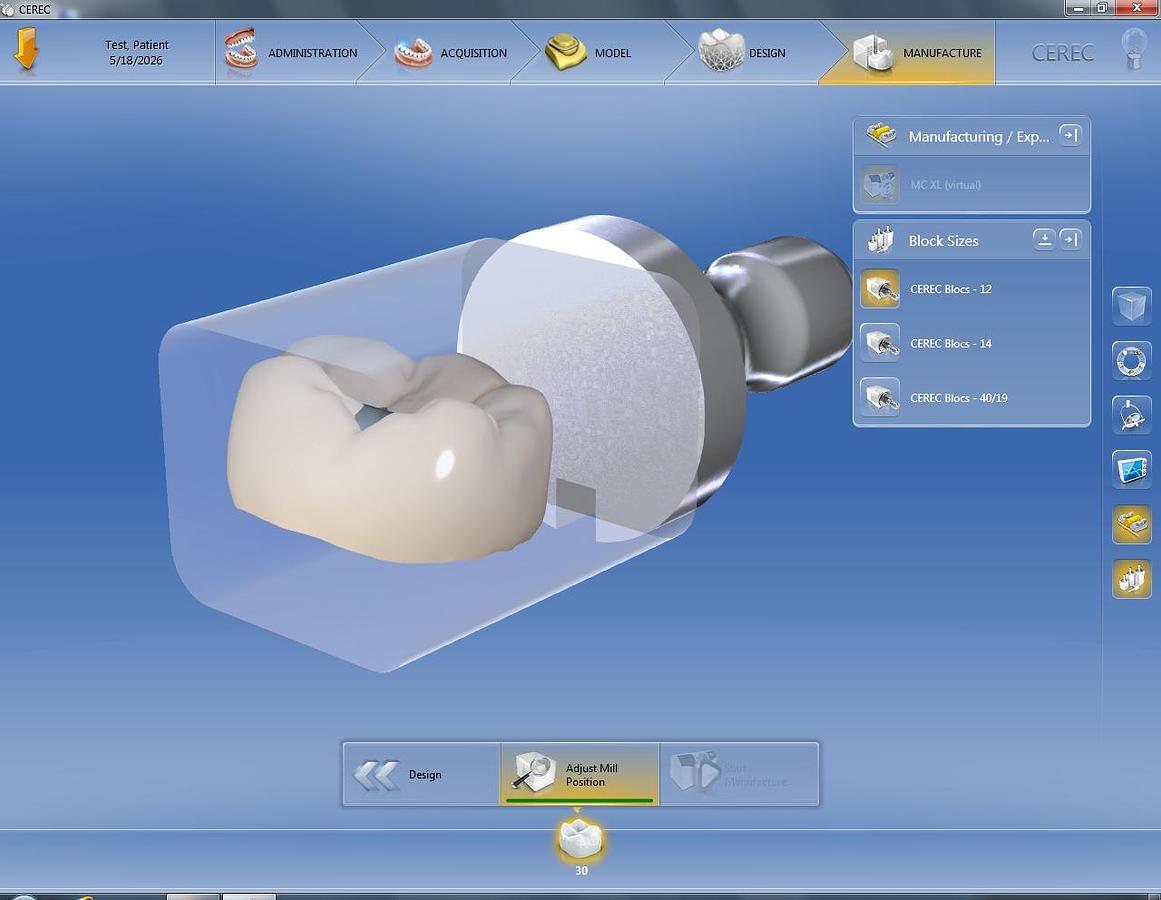The height and width of the screenshot is (900, 1161).
Task: Collapse the Manufacturing / Export panel
Action: tap(1070, 135)
